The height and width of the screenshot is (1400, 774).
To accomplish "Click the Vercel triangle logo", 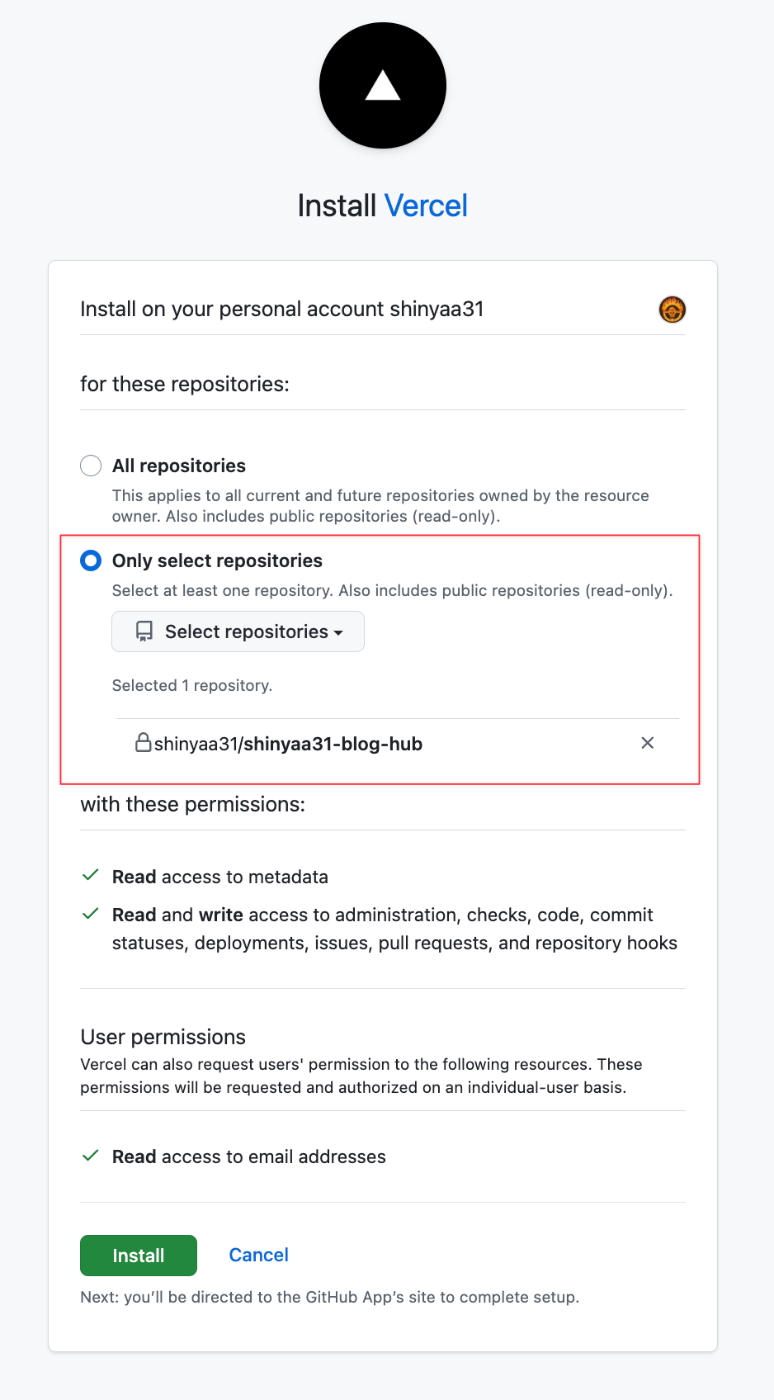I will coord(382,86).
